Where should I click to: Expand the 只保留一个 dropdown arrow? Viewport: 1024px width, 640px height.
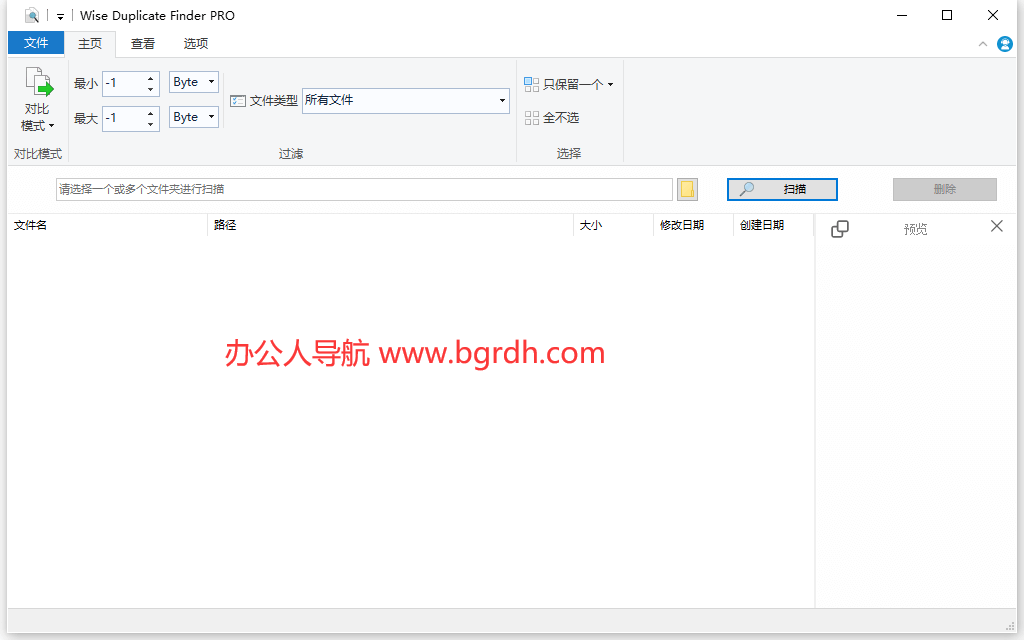[610, 84]
